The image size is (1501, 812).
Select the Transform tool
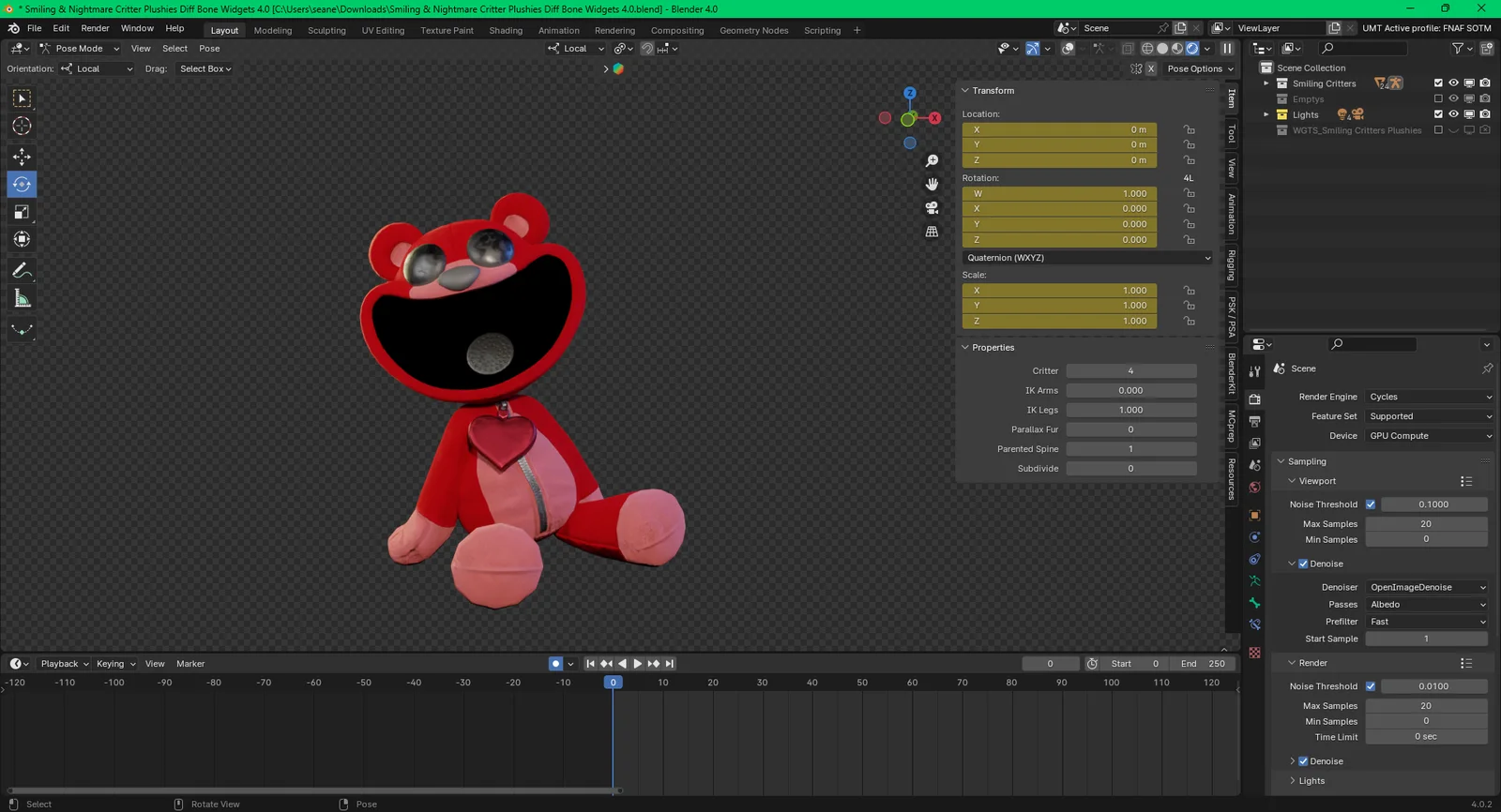click(x=22, y=240)
